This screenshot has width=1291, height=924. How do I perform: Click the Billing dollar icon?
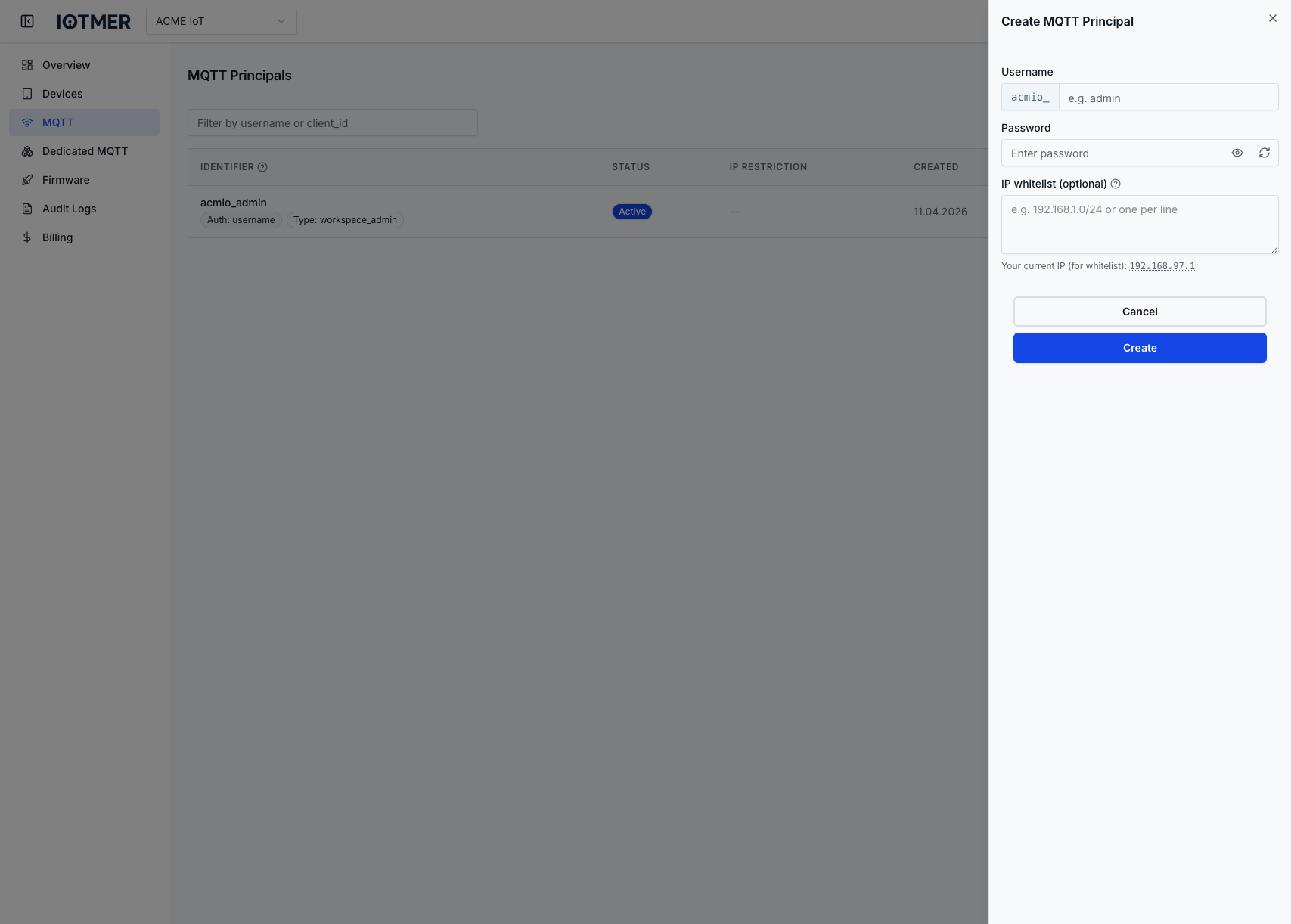tap(26, 237)
